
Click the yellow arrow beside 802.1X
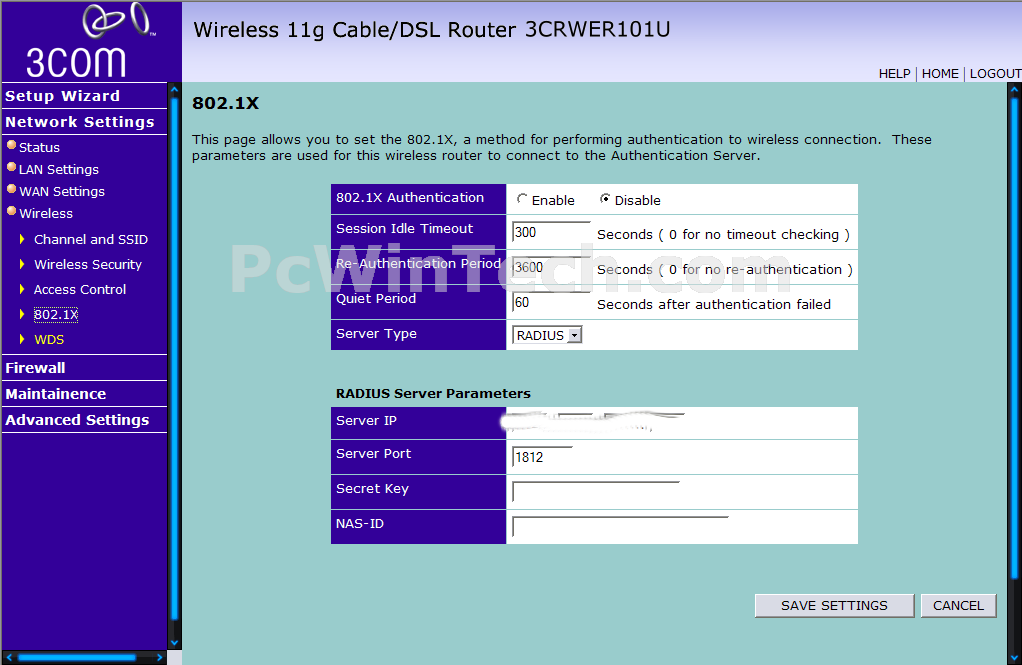click(x=22, y=314)
